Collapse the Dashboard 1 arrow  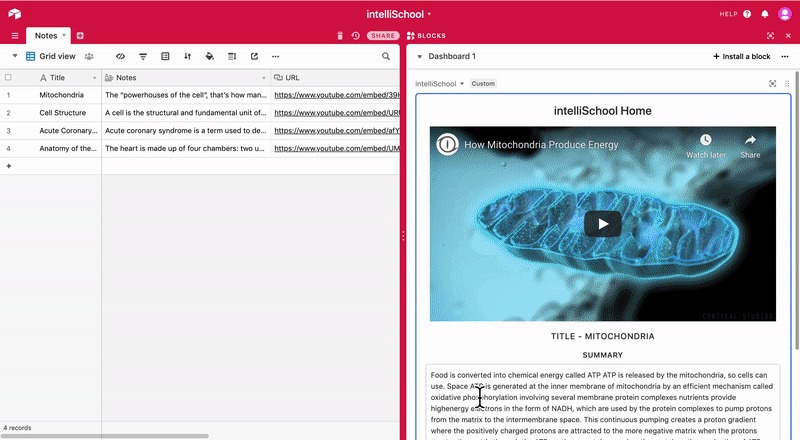(x=419, y=57)
